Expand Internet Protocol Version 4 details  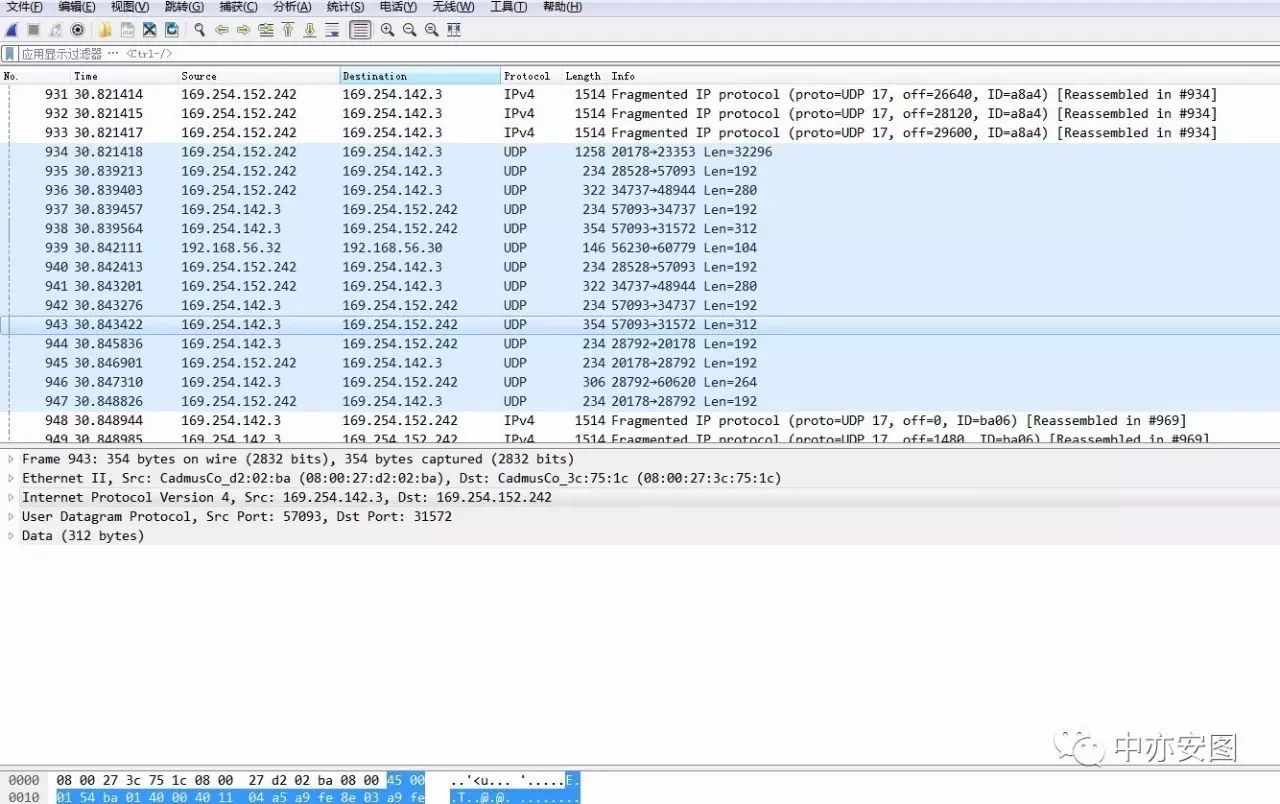[11, 497]
